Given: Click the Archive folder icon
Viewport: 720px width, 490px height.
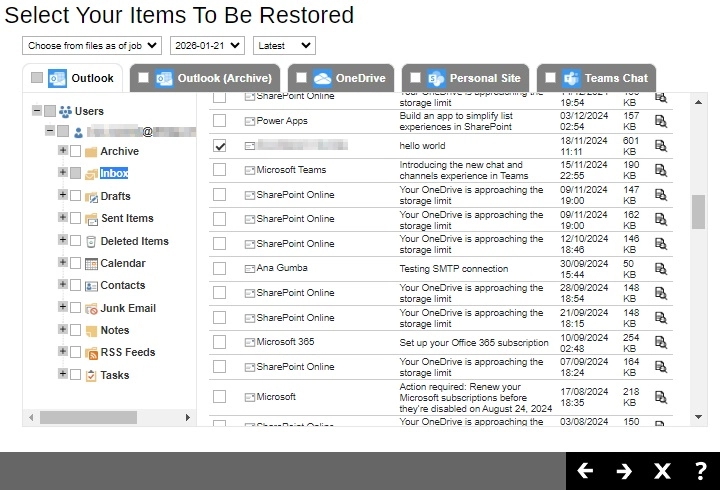Looking at the screenshot, I should [91, 152].
